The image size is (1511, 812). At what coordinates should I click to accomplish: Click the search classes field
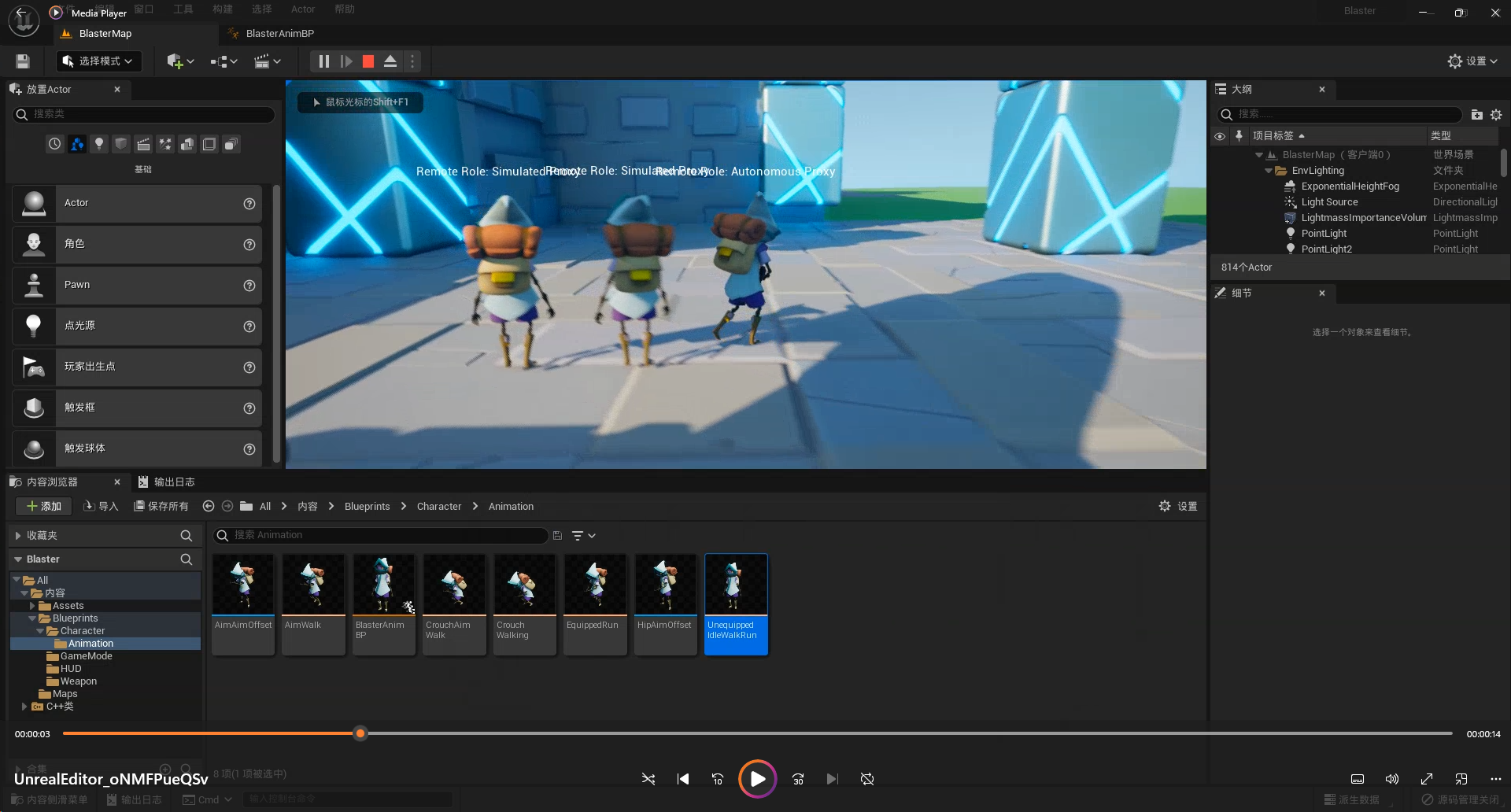(144, 115)
